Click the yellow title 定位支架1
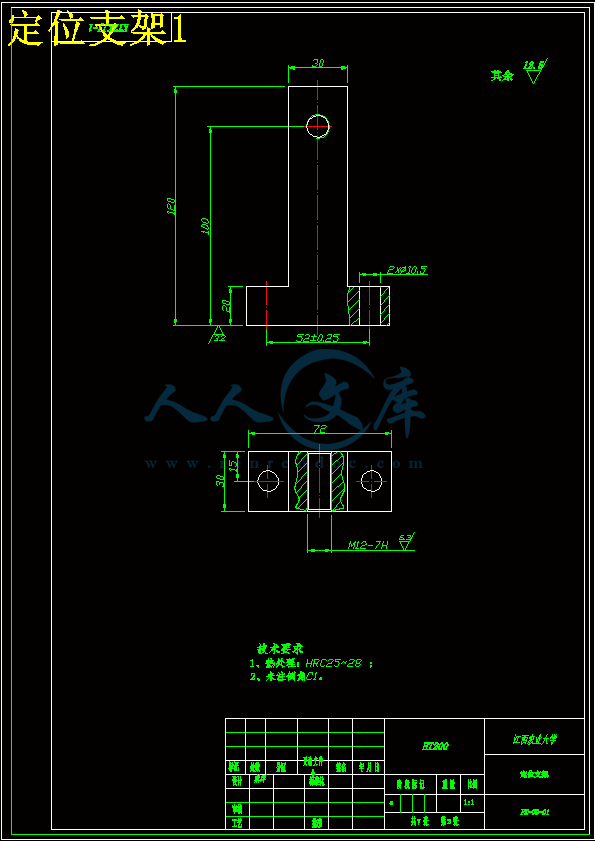The width and height of the screenshot is (595, 841). click(97, 30)
